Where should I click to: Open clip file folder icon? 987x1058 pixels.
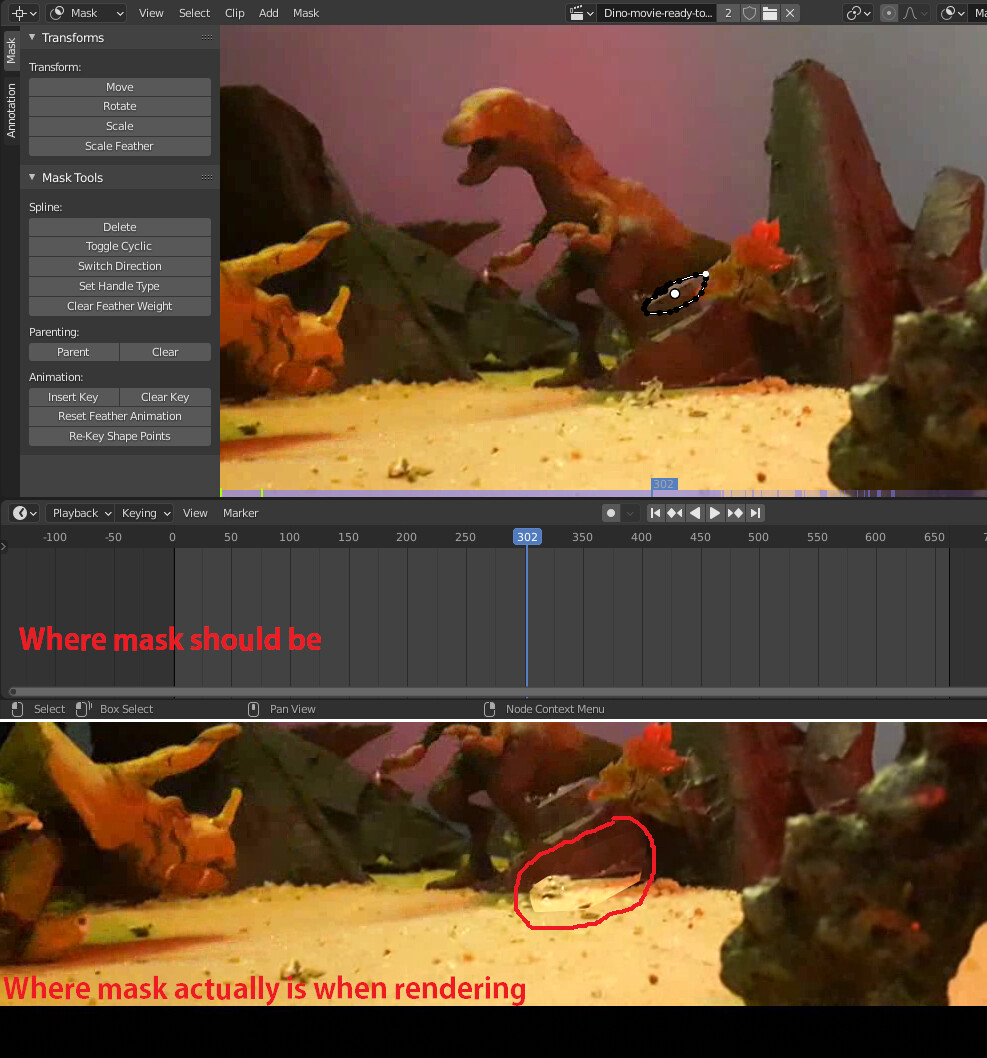770,13
